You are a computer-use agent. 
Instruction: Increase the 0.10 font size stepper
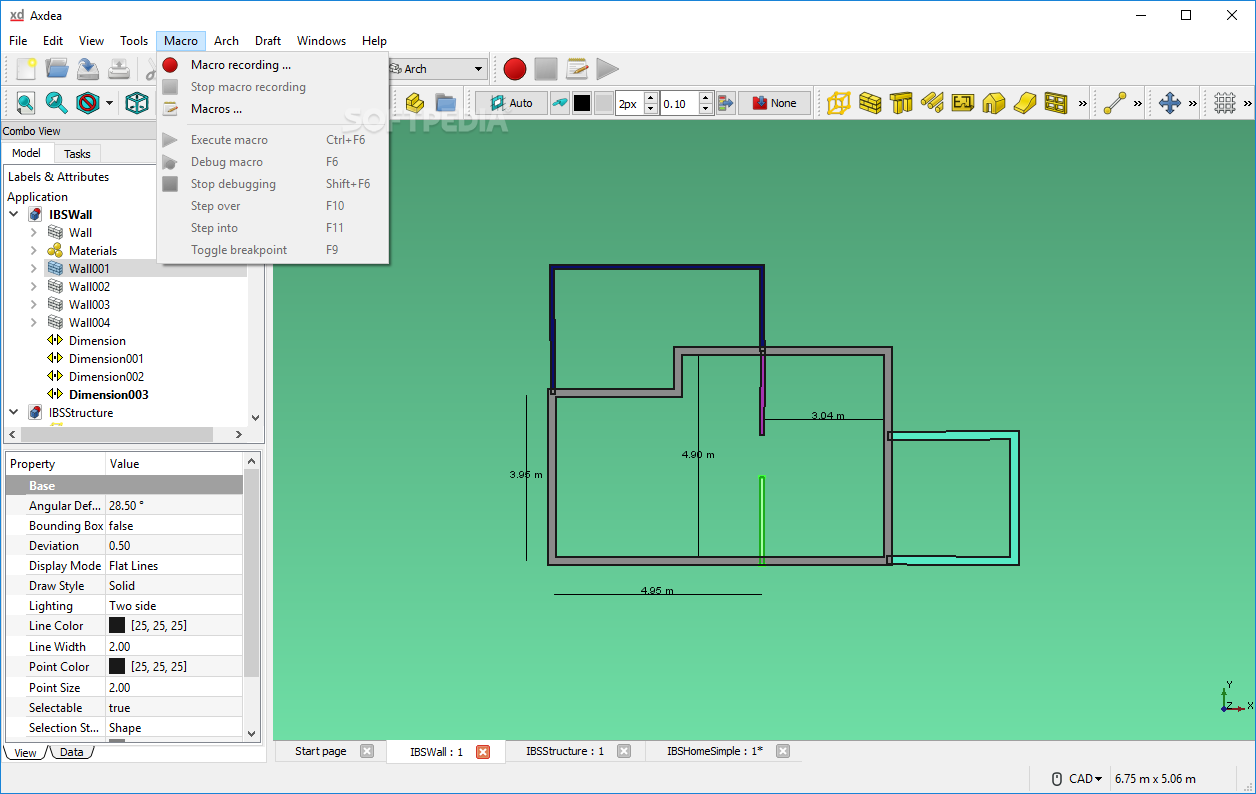pos(706,97)
